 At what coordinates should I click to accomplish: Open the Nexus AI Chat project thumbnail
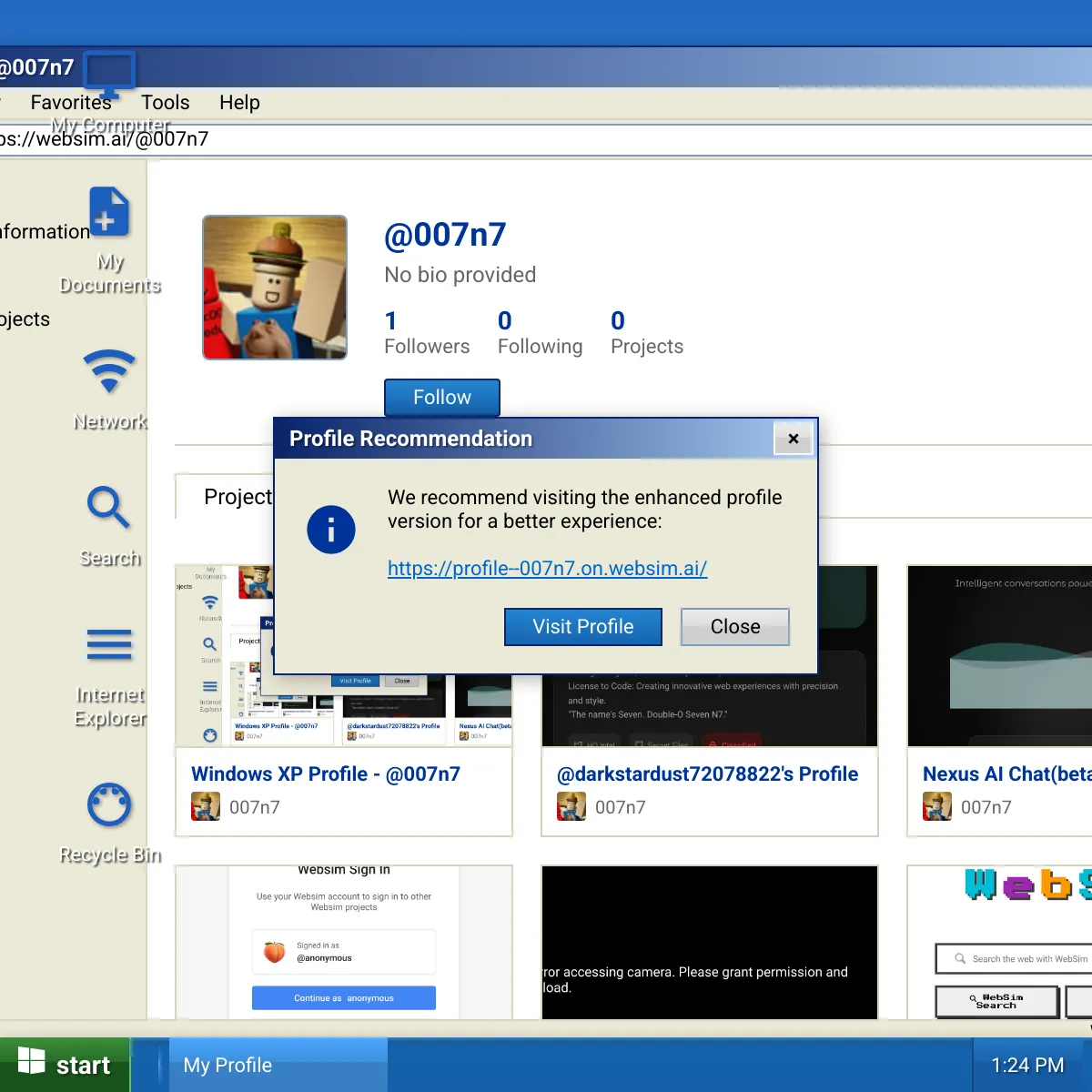point(1000,656)
